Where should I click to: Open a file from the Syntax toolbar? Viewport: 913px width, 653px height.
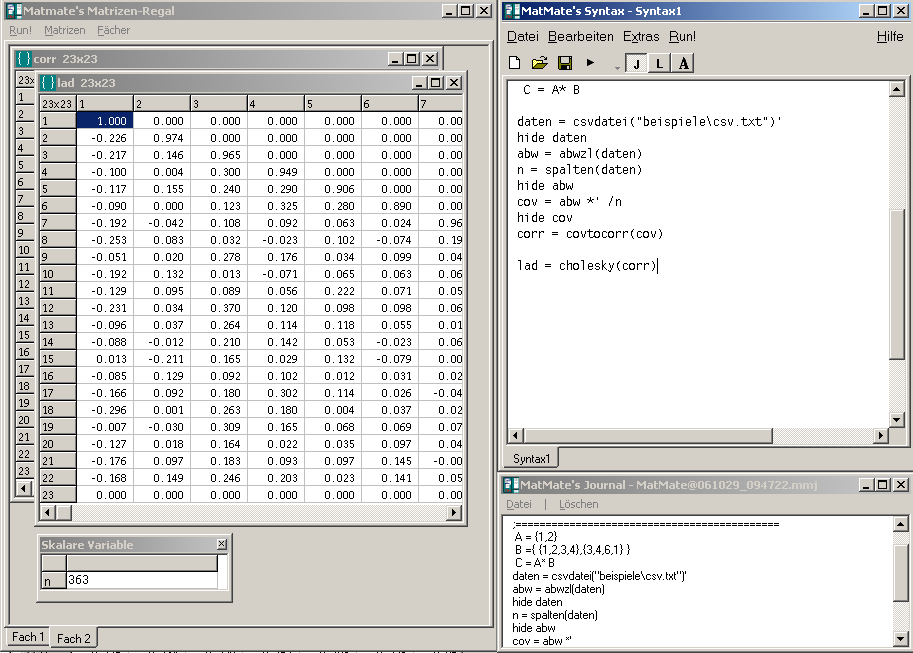[x=539, y=62]
